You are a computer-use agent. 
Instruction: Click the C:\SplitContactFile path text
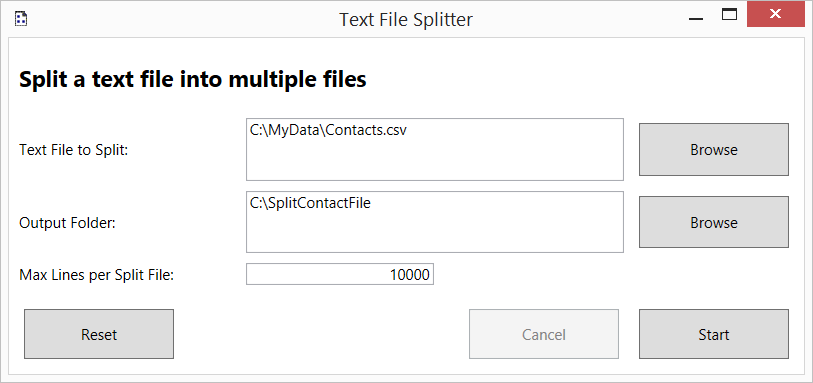click(x=311, y=204)
